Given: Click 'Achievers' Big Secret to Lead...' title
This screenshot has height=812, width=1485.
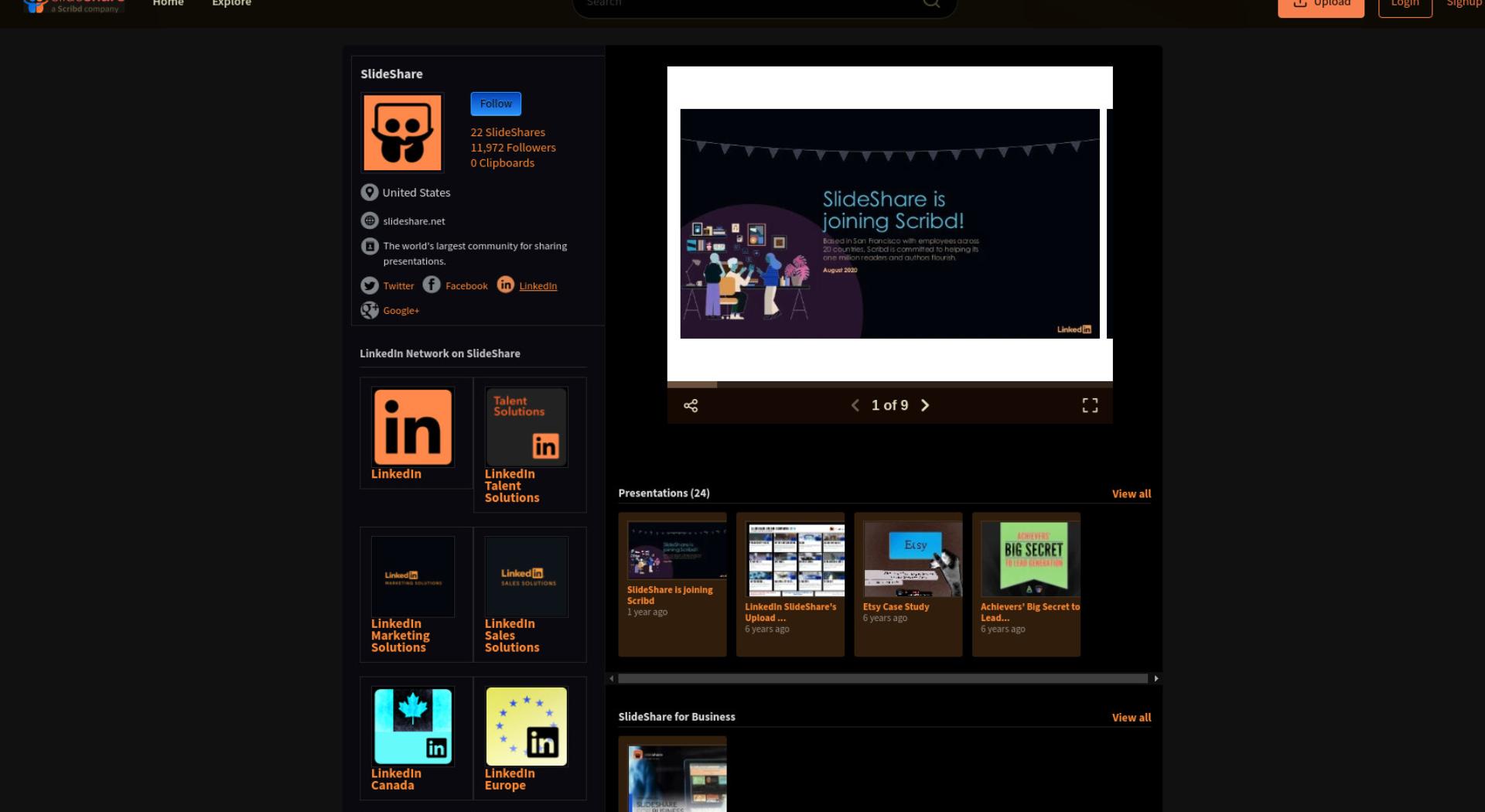Looking at the screenshot, I should pyautogui.click(x=1030, y=612).
